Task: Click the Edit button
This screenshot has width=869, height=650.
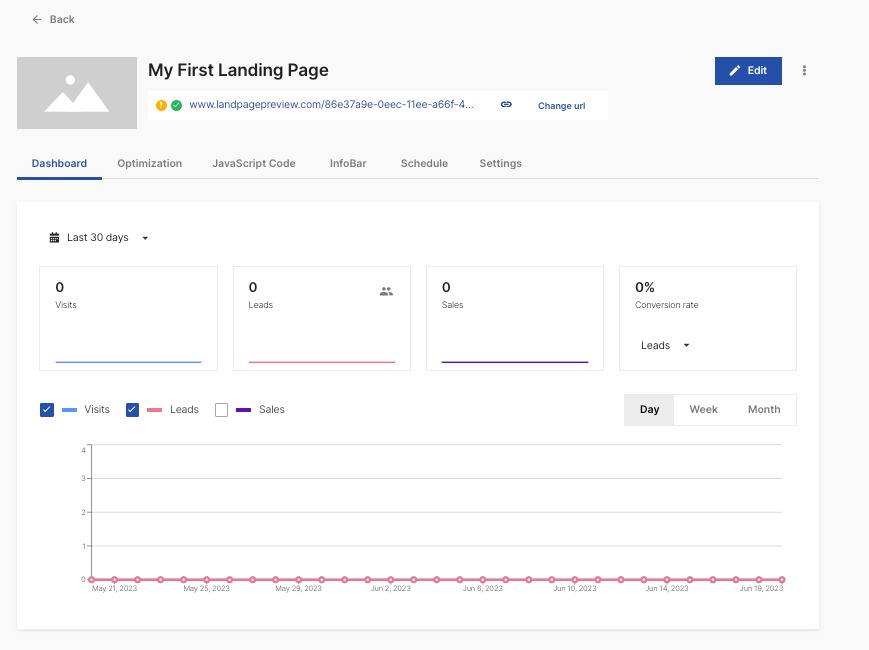Action: [x=748, y=71]
